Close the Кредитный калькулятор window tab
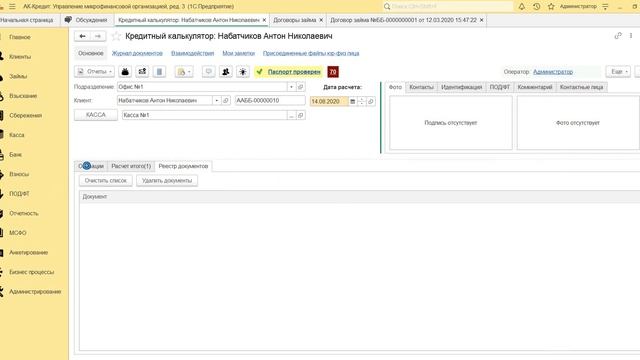Viewport: 640px width, 360px height. 264,20
